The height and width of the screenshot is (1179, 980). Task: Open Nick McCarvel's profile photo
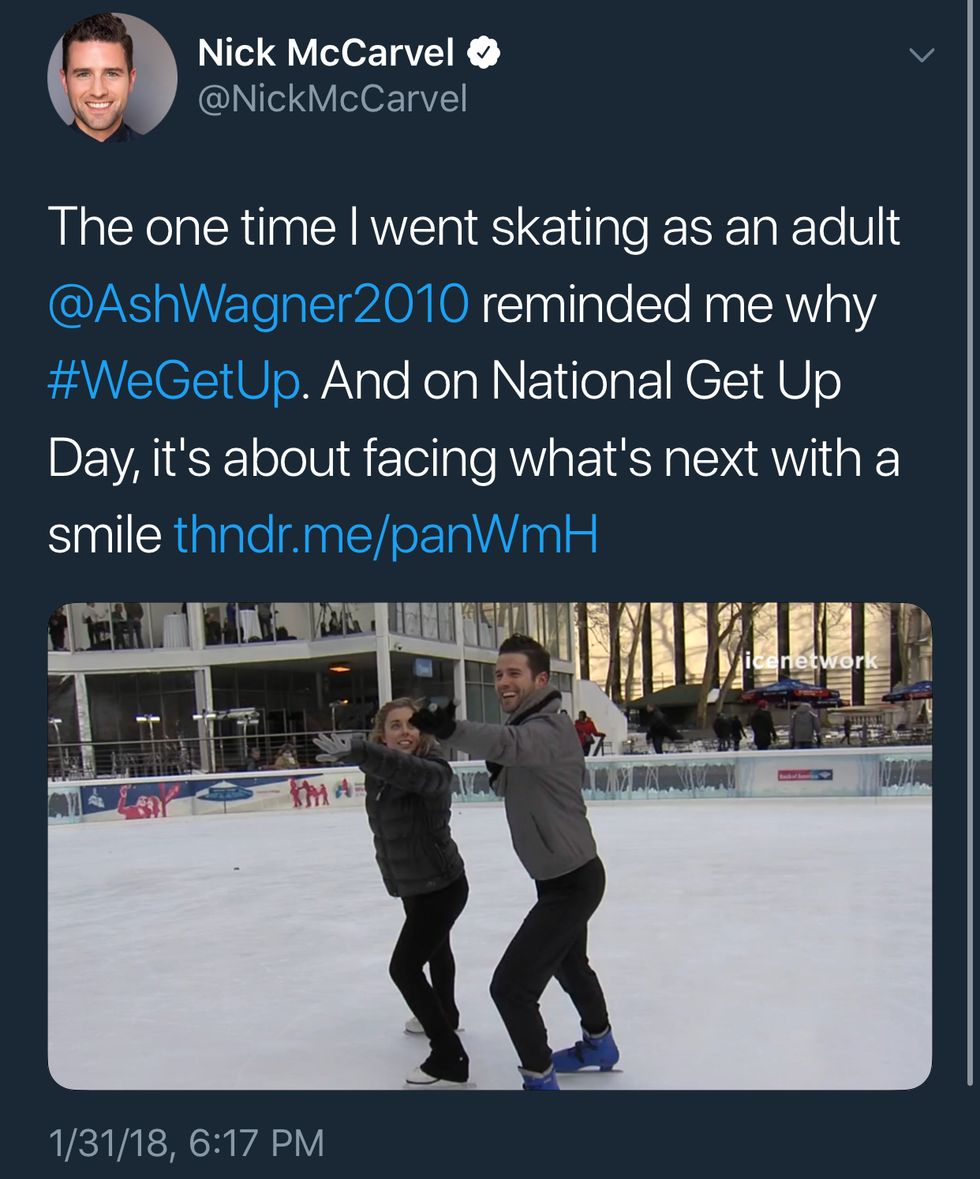click(112, 76)
